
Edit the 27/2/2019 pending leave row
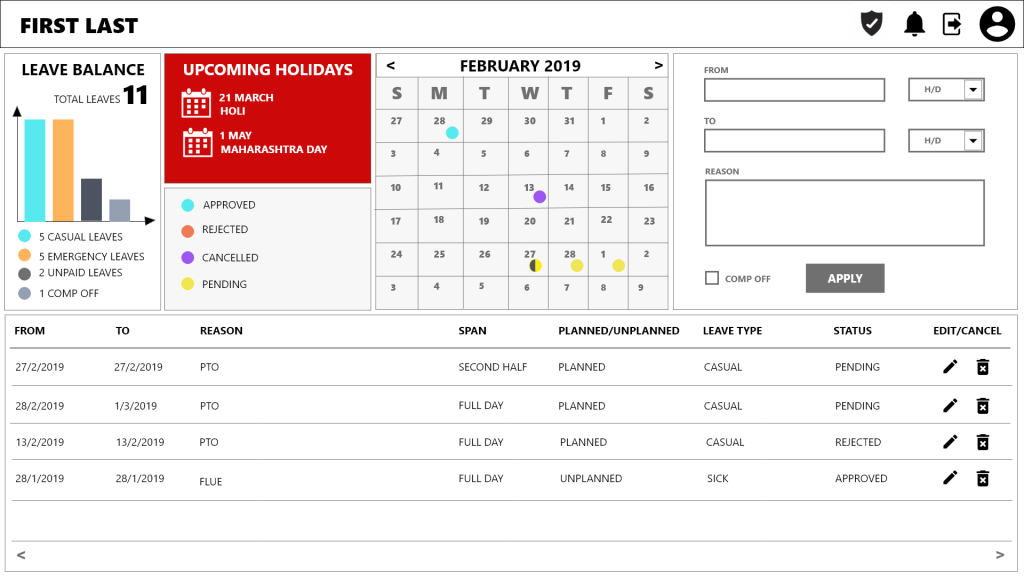pyautogui.click(x=950, y=367)
